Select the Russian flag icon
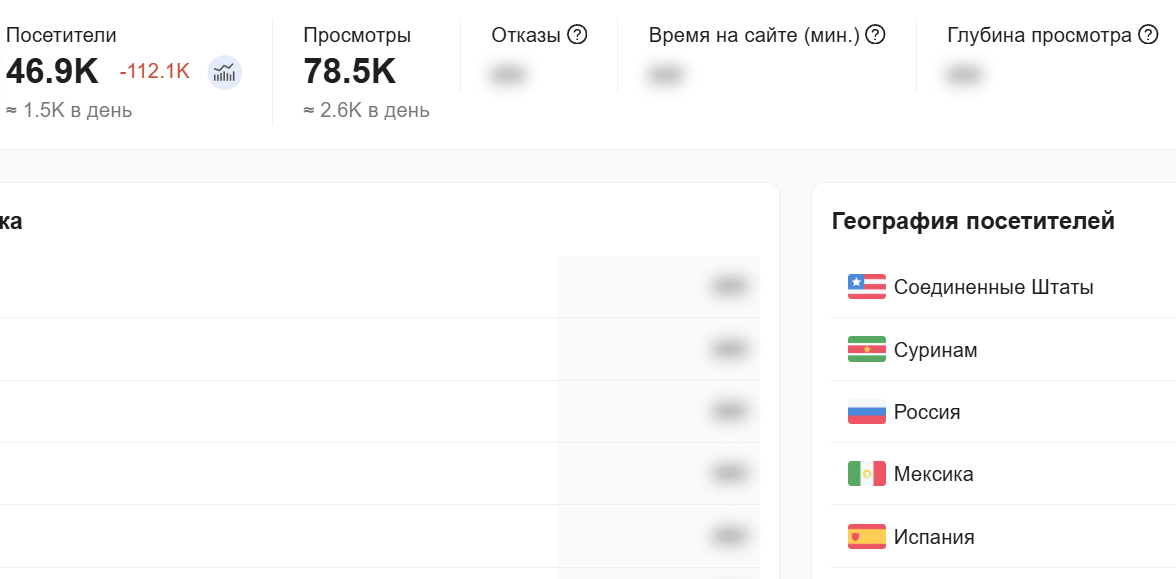This screenshot has width=1176, height=579. click(x=867, y=412)
